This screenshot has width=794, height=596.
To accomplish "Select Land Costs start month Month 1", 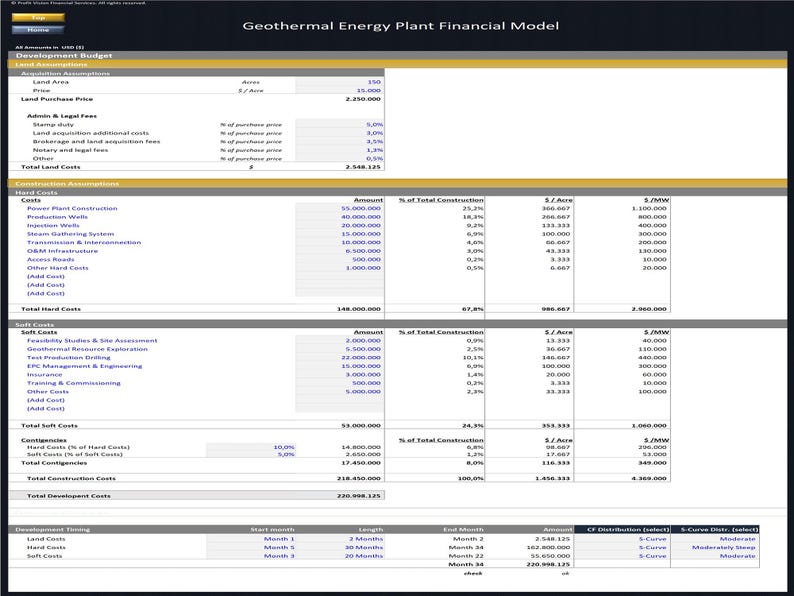I will coord(251,539).
